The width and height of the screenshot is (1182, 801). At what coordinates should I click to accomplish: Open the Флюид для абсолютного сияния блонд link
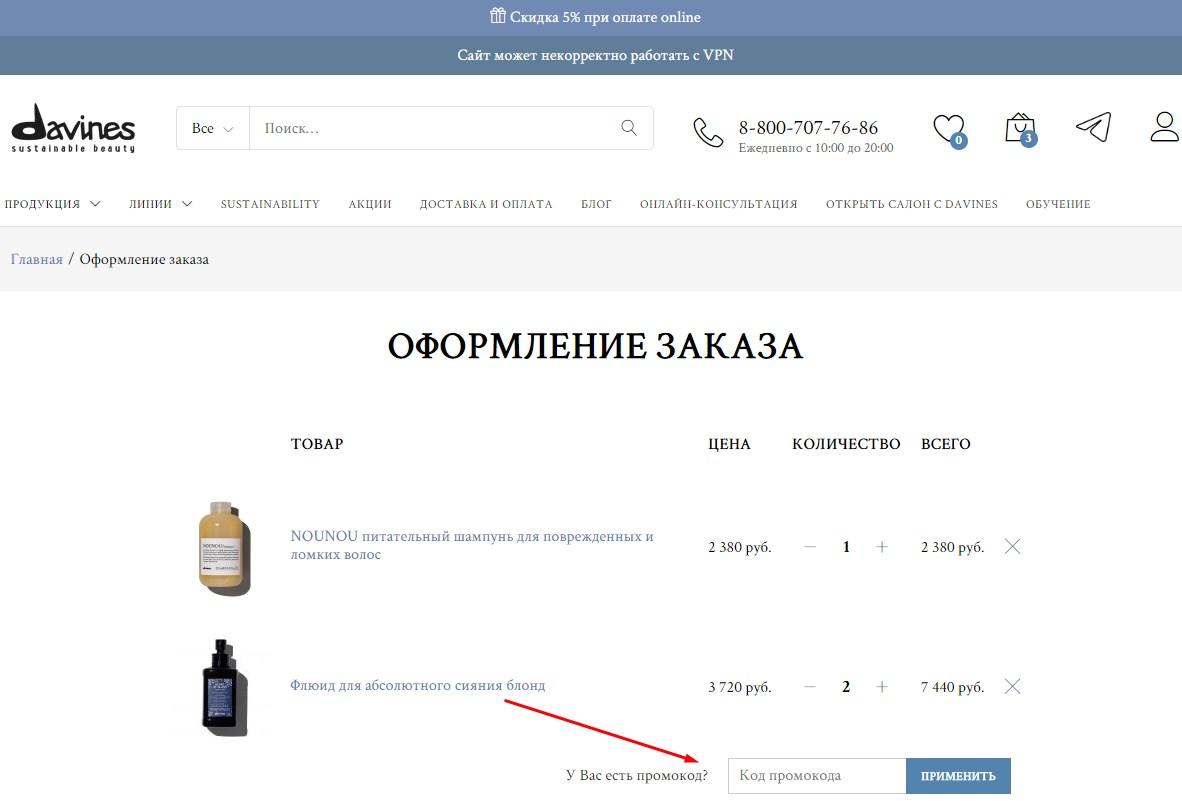pos(418,686)
